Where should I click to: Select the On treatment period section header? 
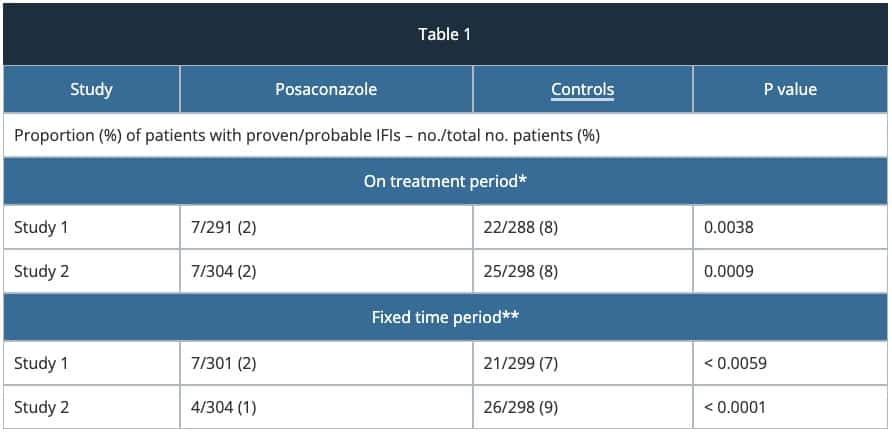click(x=445, y=181)
